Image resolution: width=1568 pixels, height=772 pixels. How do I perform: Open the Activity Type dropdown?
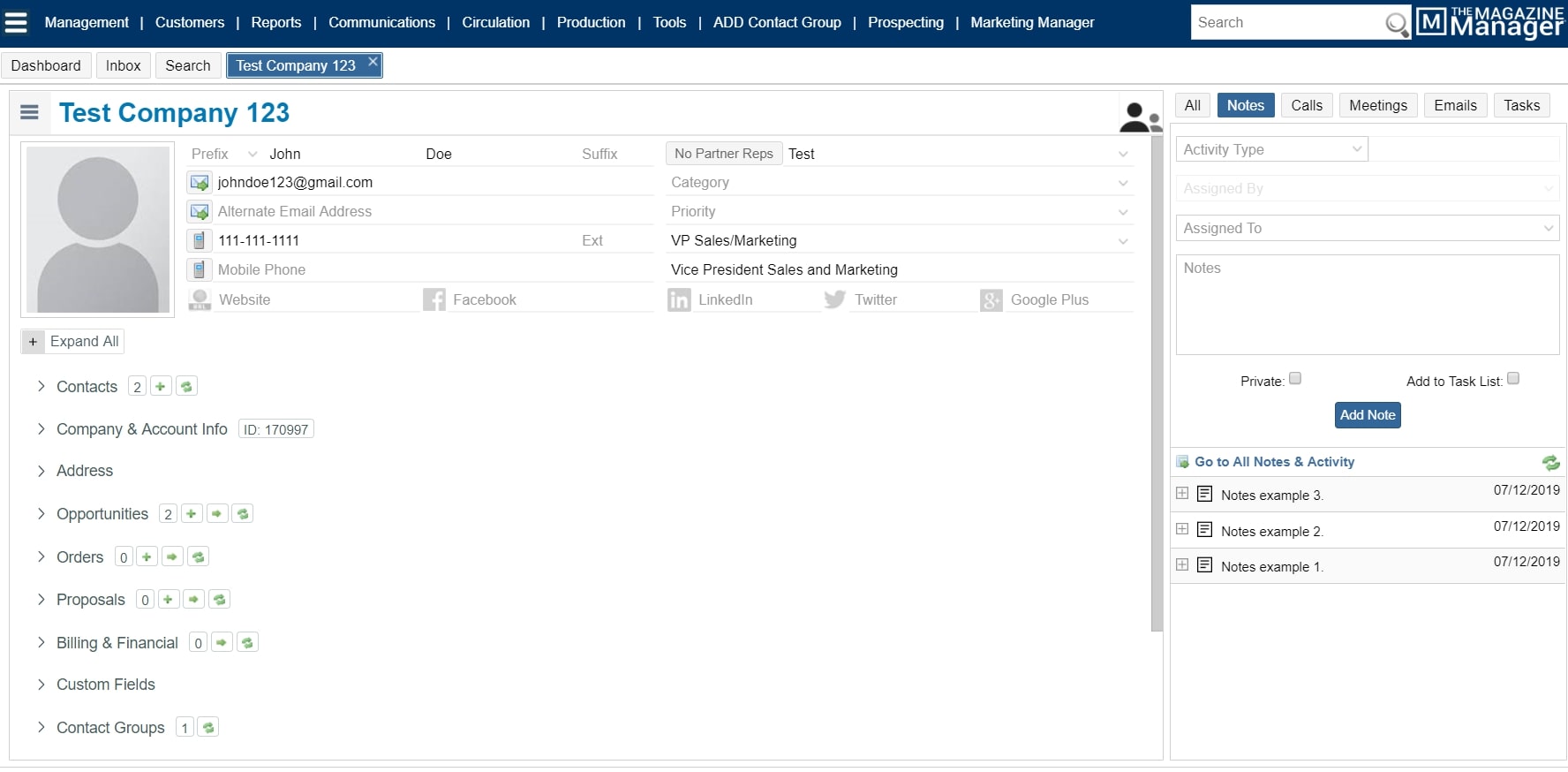1271,149
